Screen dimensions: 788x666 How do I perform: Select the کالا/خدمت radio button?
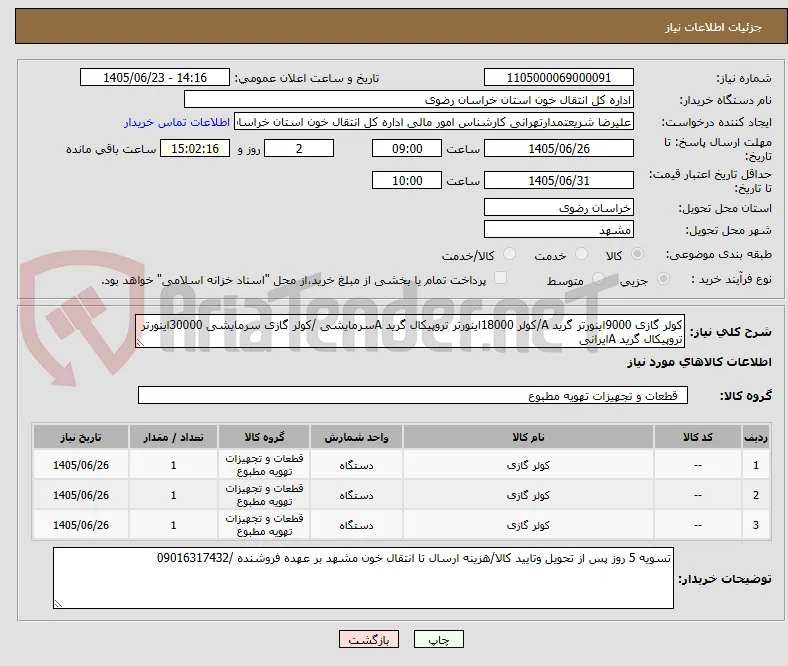click(509, 254)
